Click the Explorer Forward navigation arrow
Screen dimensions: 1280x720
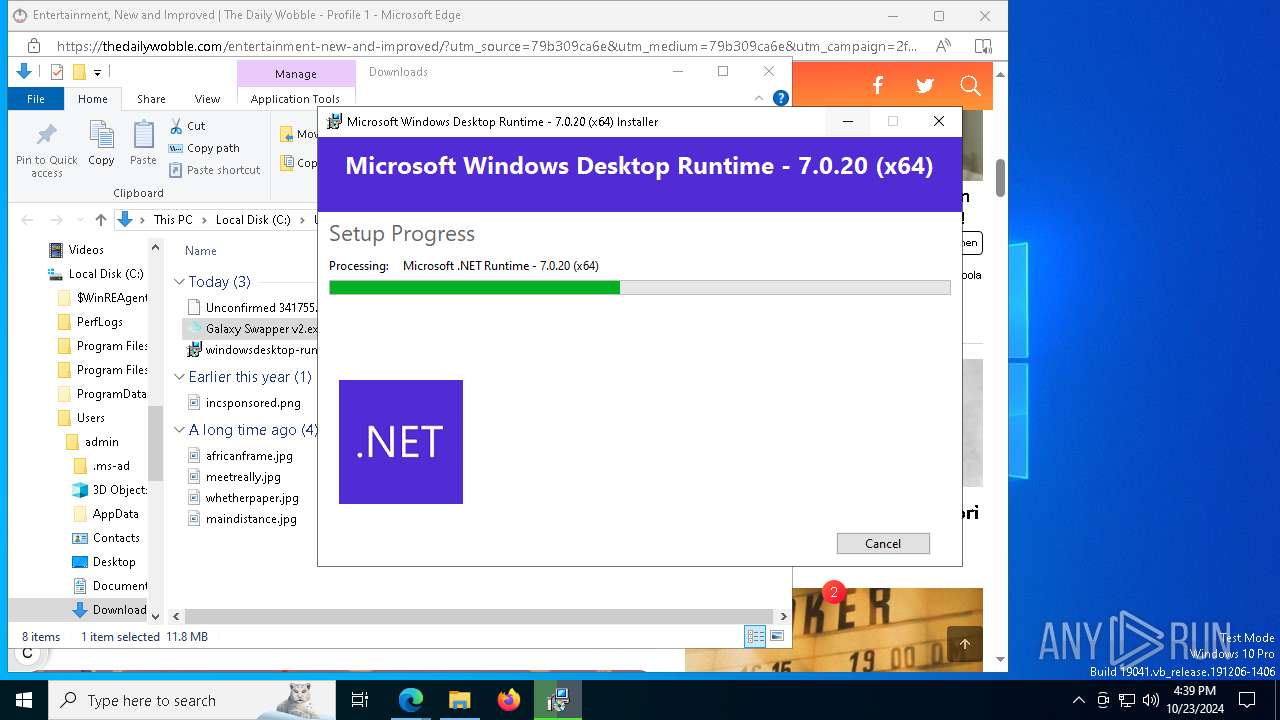click(57, 220)
